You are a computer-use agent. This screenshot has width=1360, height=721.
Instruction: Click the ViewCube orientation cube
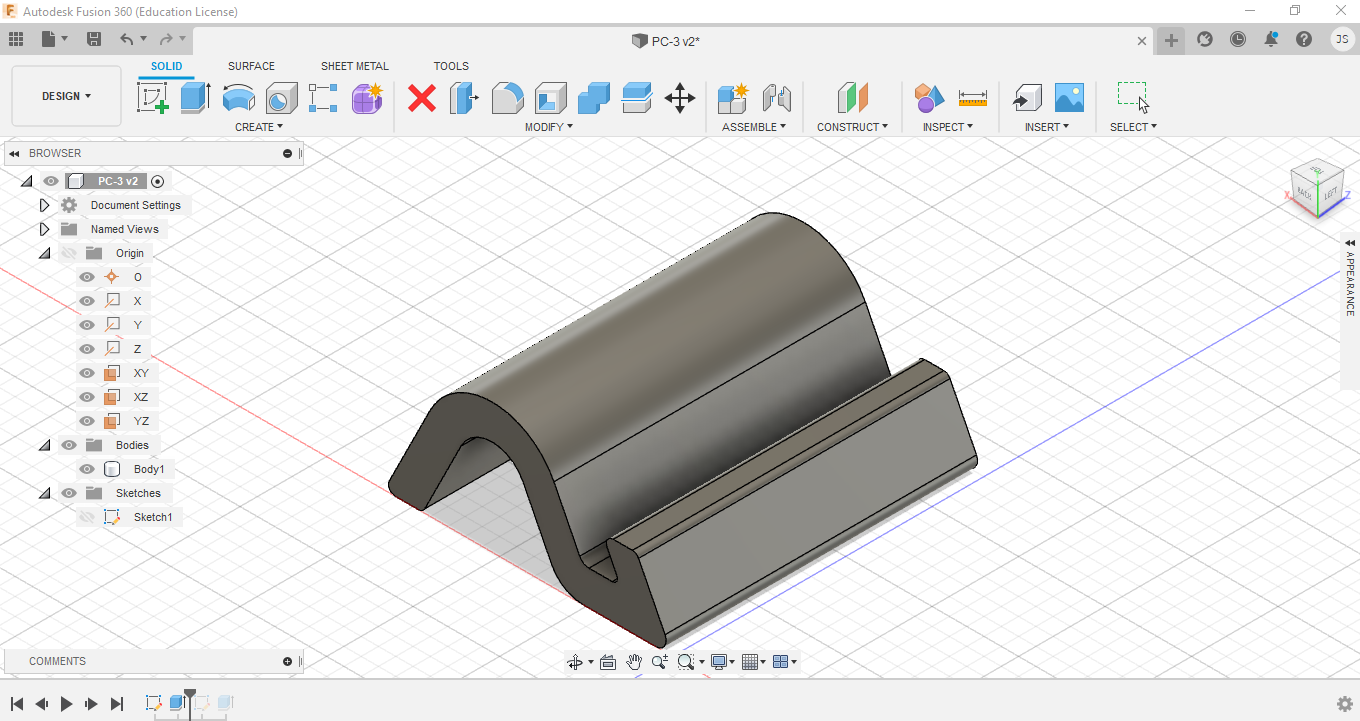pos(1318,188)
